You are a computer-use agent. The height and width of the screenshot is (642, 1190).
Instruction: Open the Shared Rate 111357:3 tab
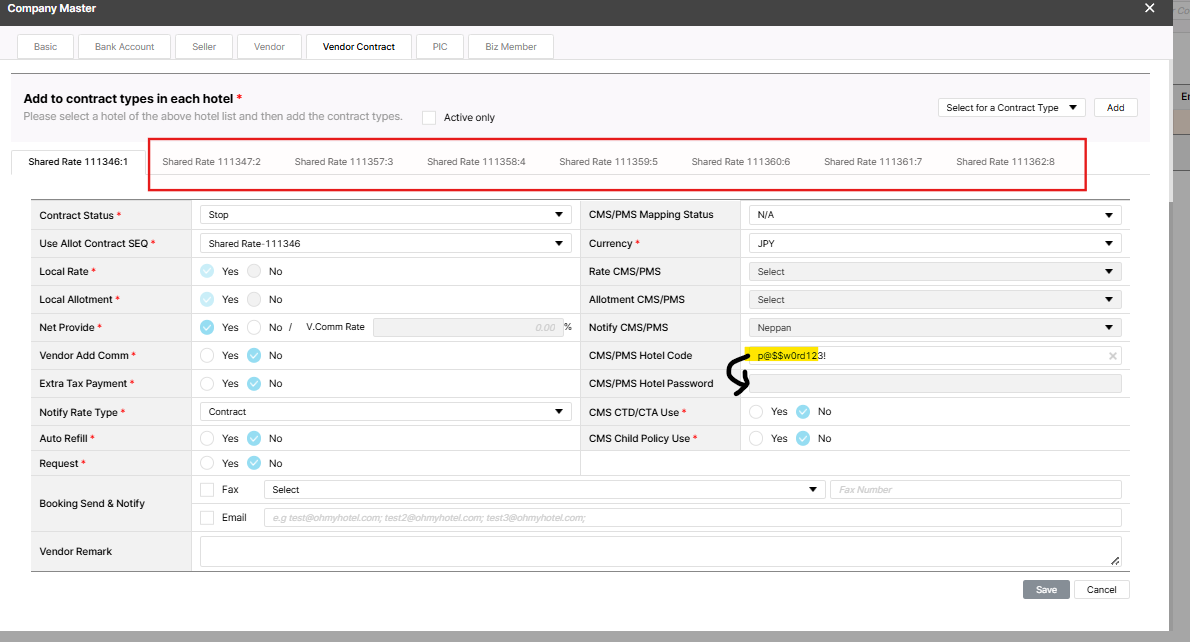[x=343, y=162]
